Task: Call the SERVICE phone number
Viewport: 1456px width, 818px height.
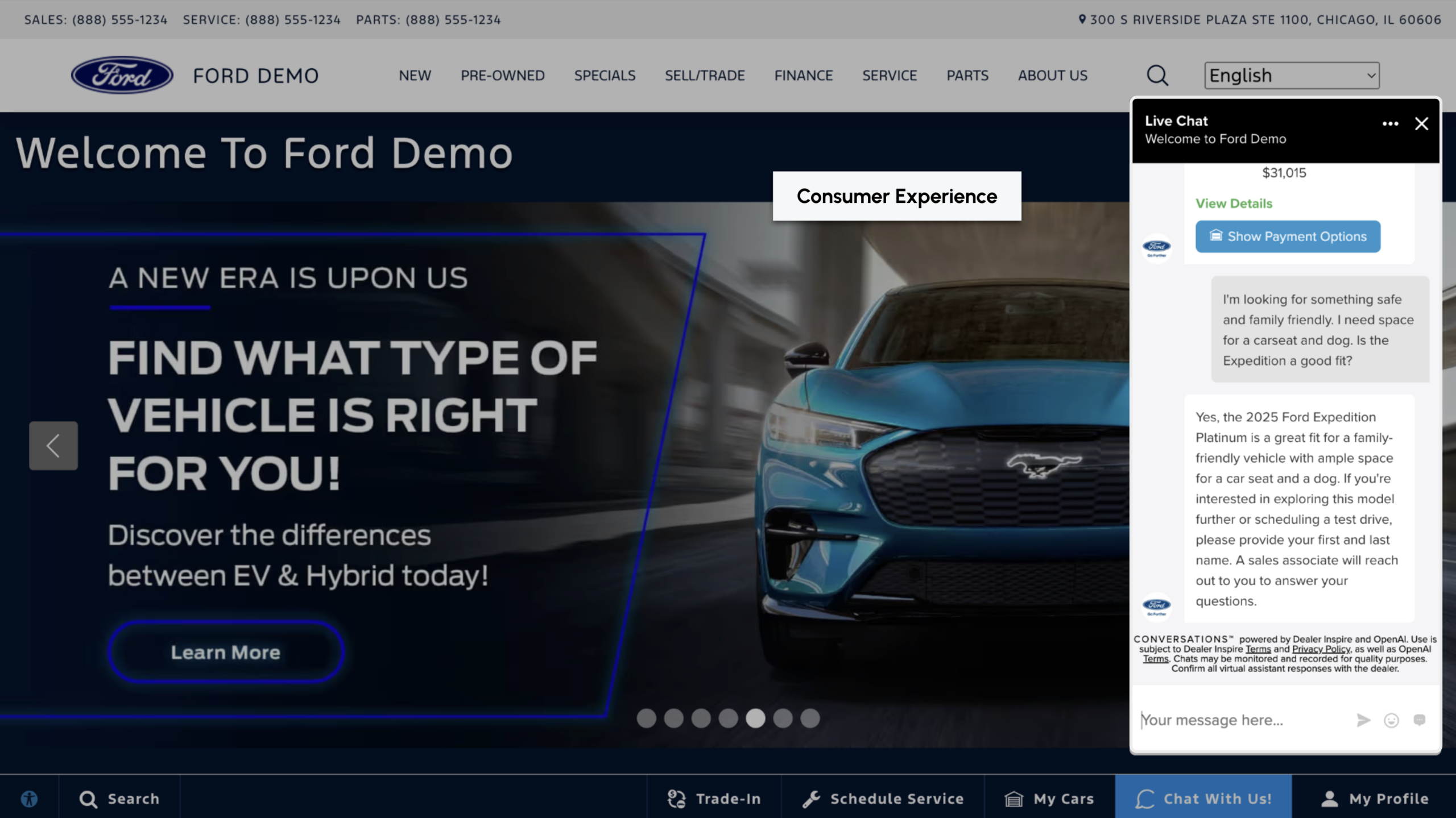Action: 293,19
